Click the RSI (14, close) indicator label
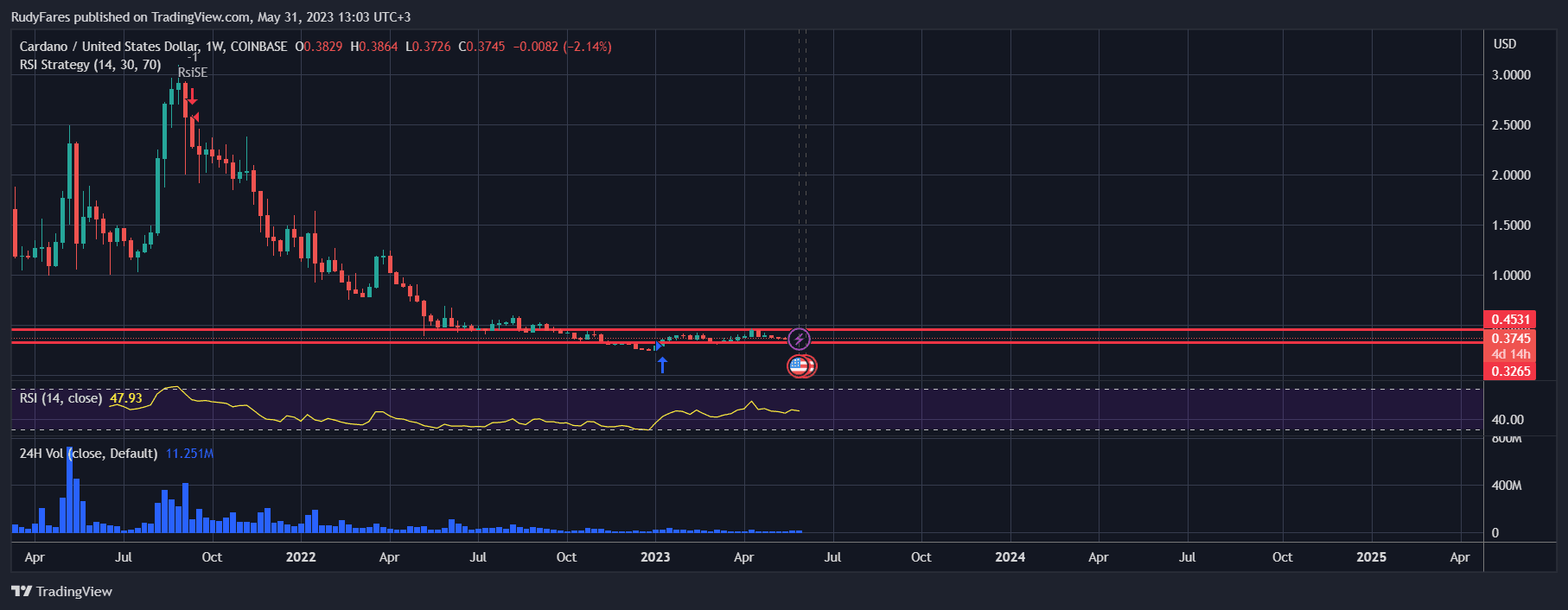The image size is (1568, 610). pos(61,398)
